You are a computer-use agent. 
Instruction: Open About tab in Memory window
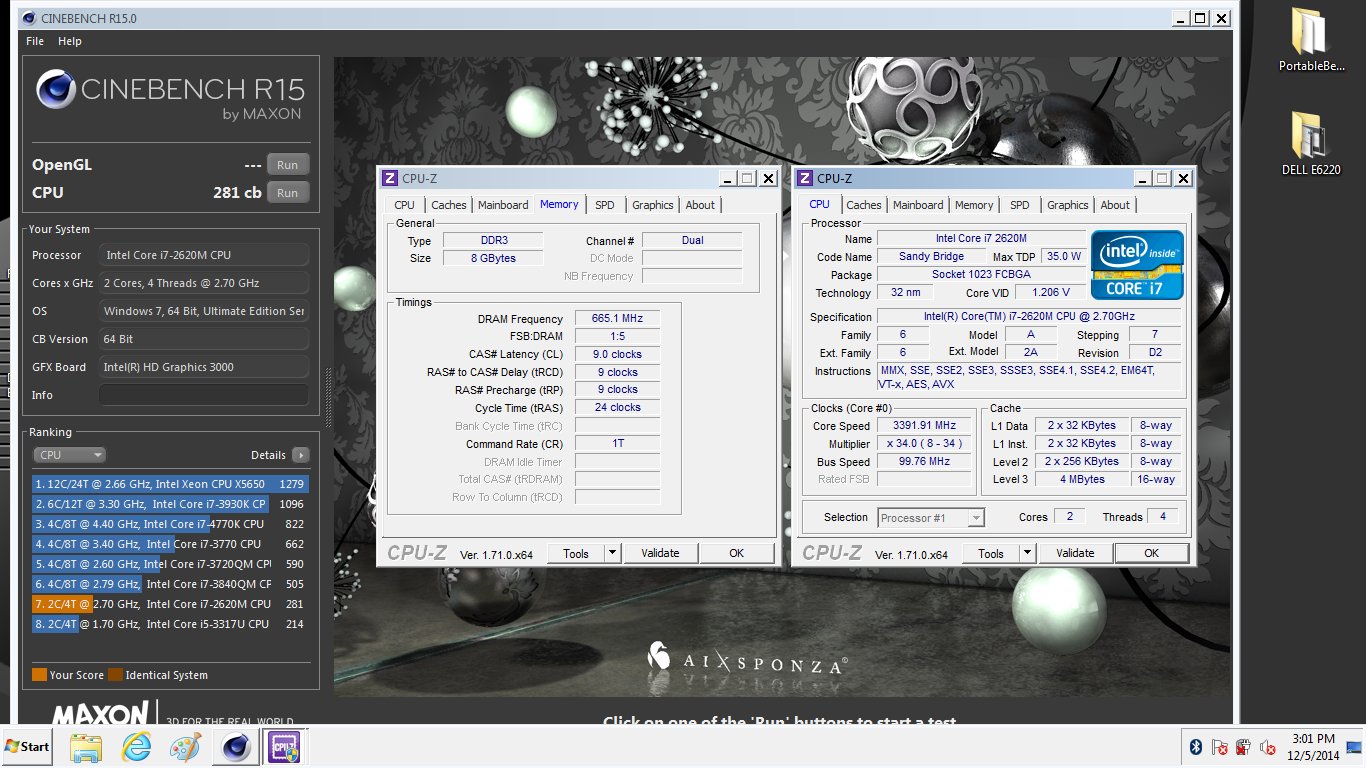700,205
